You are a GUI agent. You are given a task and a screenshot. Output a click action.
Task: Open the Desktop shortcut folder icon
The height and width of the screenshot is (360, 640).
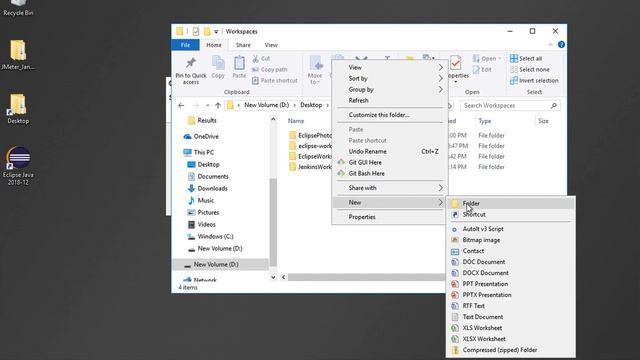tap(18, 109)
